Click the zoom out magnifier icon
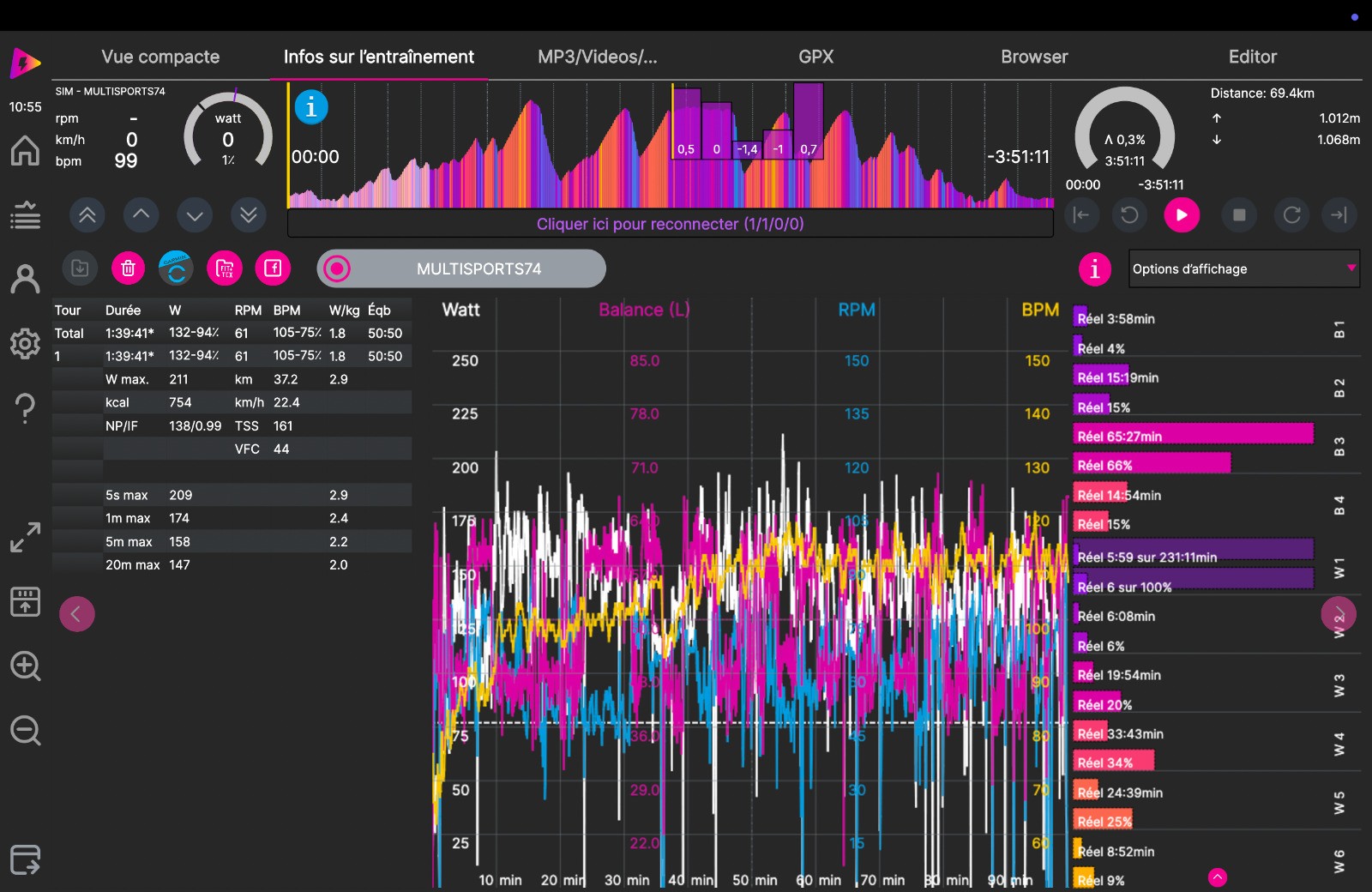 25,731
